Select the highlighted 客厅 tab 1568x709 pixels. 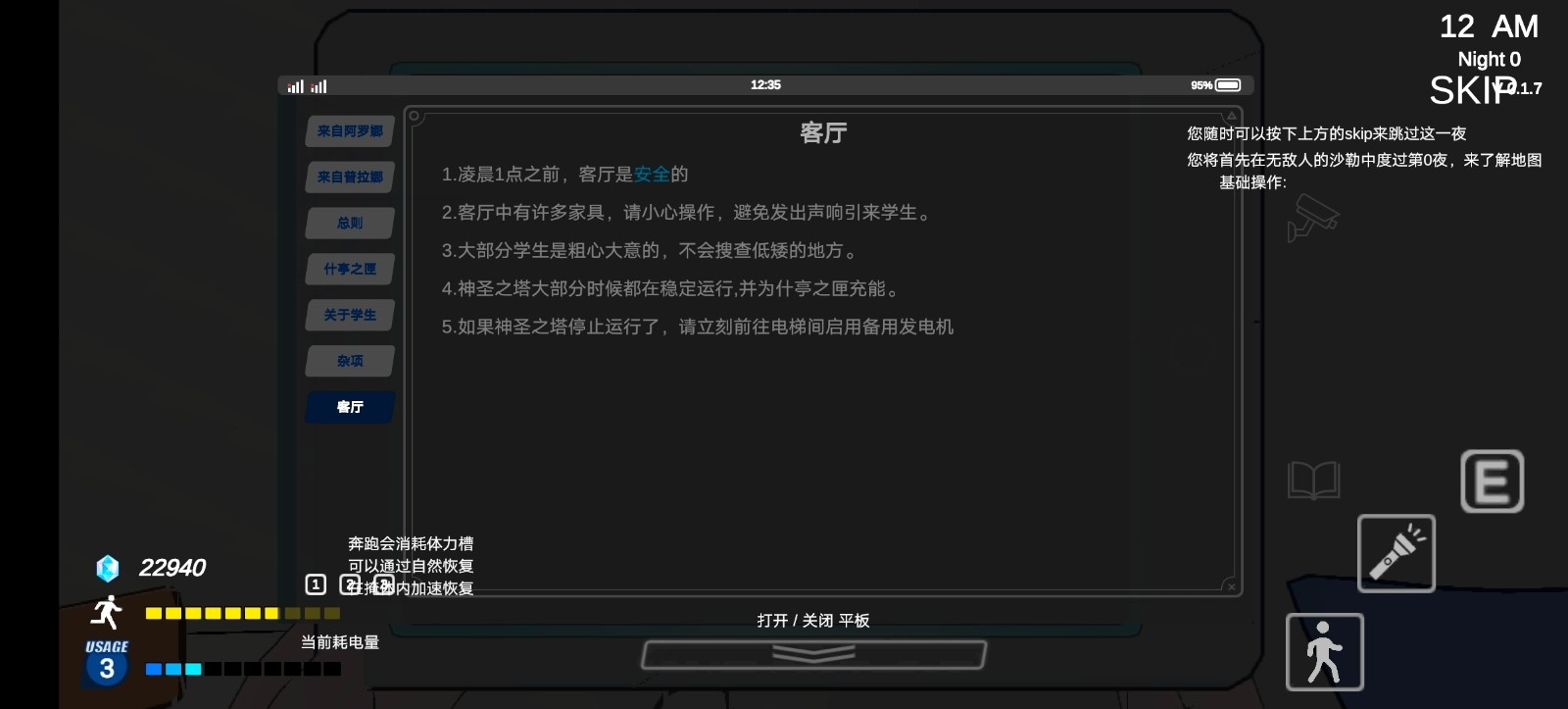350,407
